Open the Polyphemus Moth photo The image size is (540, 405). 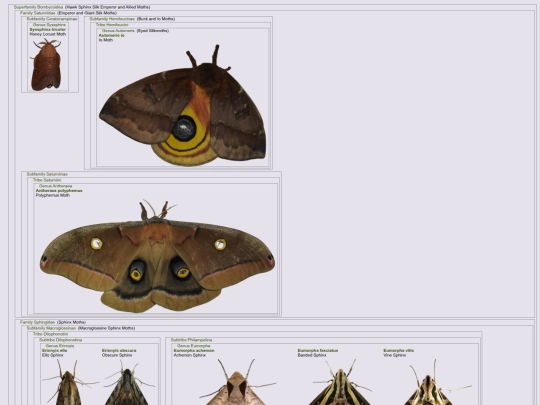[157, 256]
